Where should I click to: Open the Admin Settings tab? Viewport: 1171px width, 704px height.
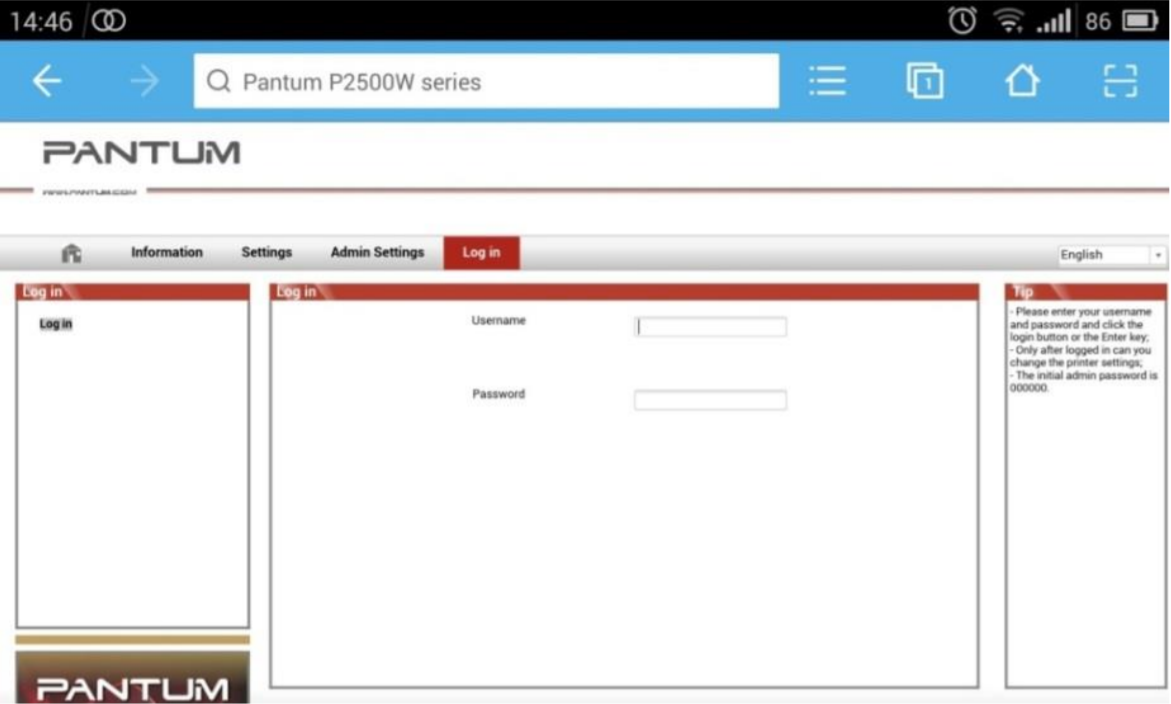[x=377, y=253]
